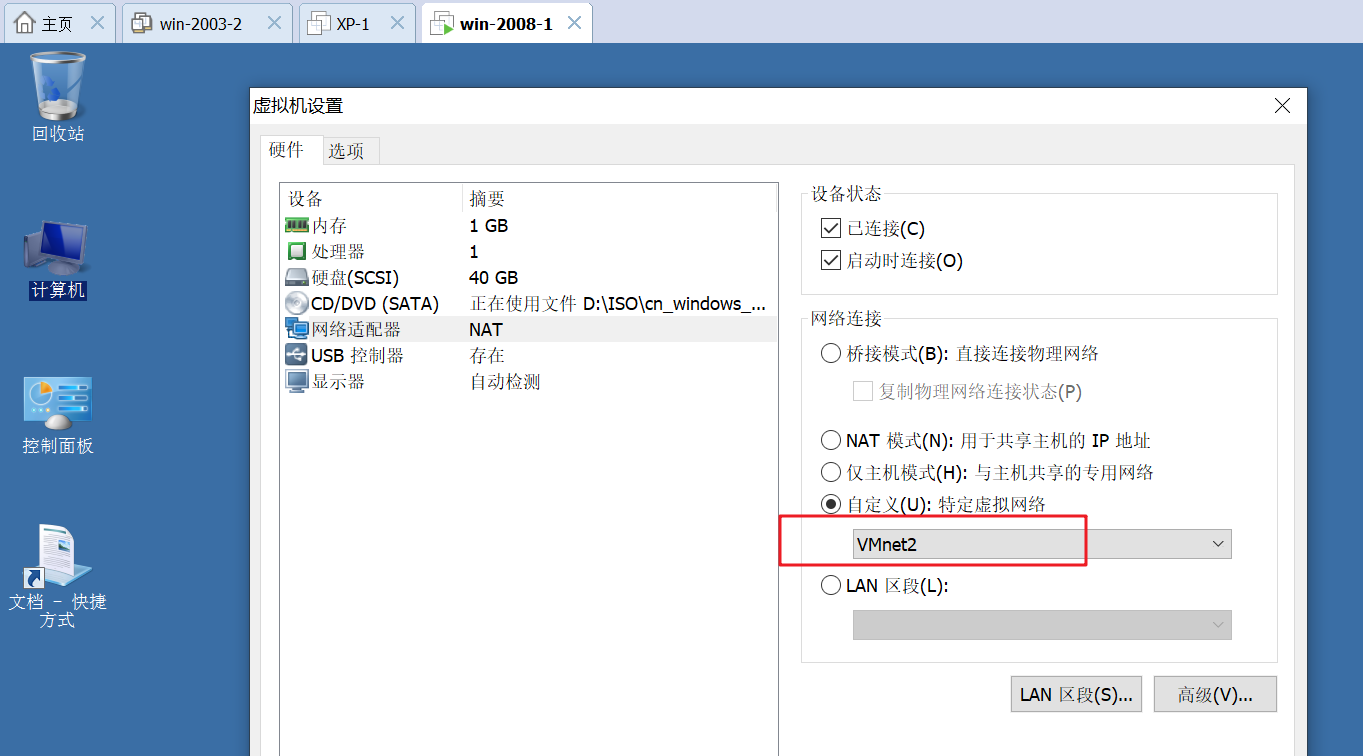Select the 文档 快捷方式 desktop icon
Image resolution: width=1363 pixels, height=756 pixels.
[x=58, y=576]
